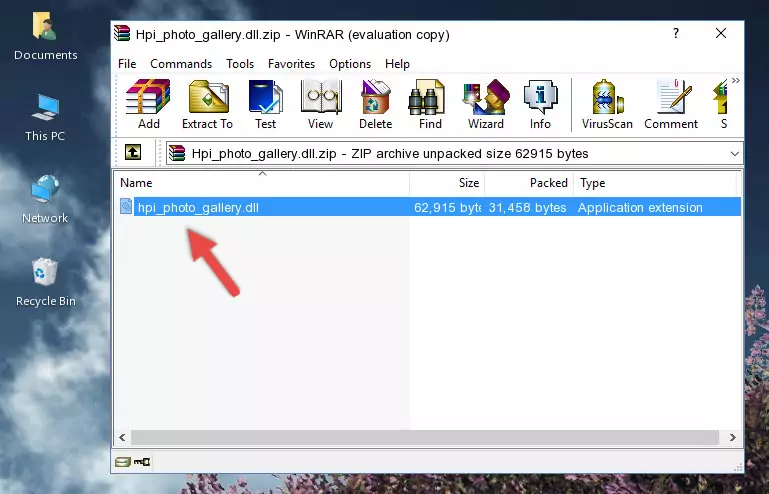The height and width of the screenshot is (494, 769).
Task: Click the key password icon in status bar
Action: 142,462
